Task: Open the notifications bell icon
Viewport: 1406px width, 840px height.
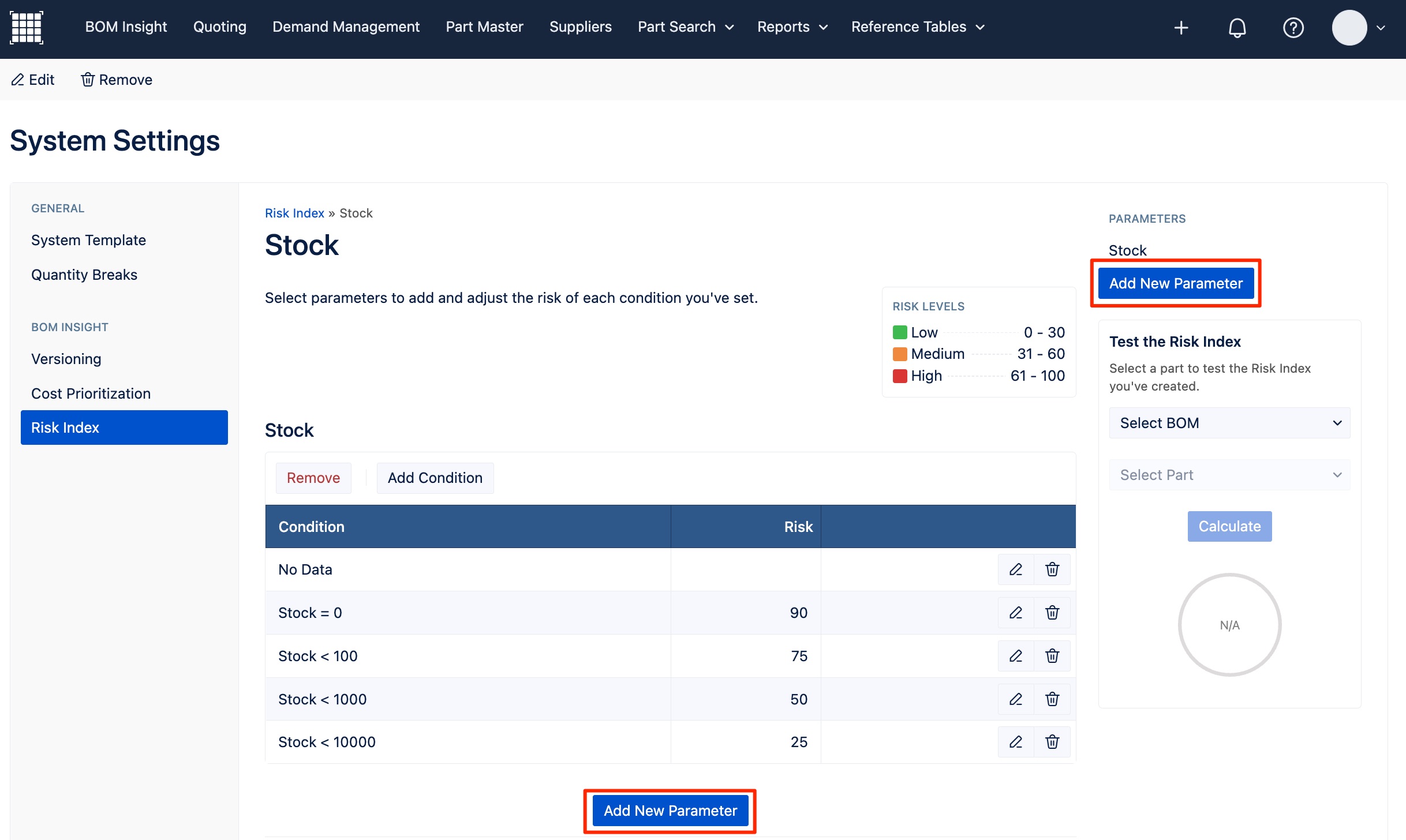Action: pos(1237,27)
